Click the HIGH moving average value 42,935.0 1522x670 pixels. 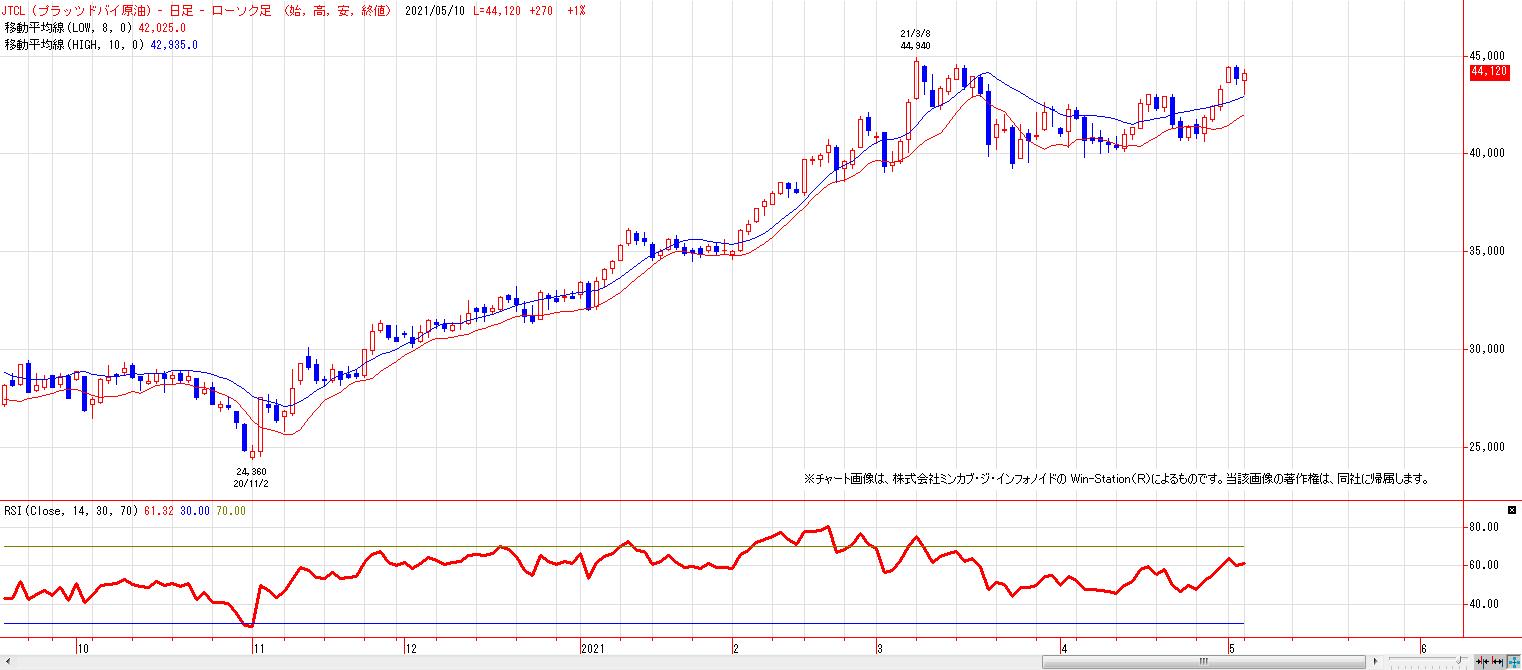click(x=174, y=45)
